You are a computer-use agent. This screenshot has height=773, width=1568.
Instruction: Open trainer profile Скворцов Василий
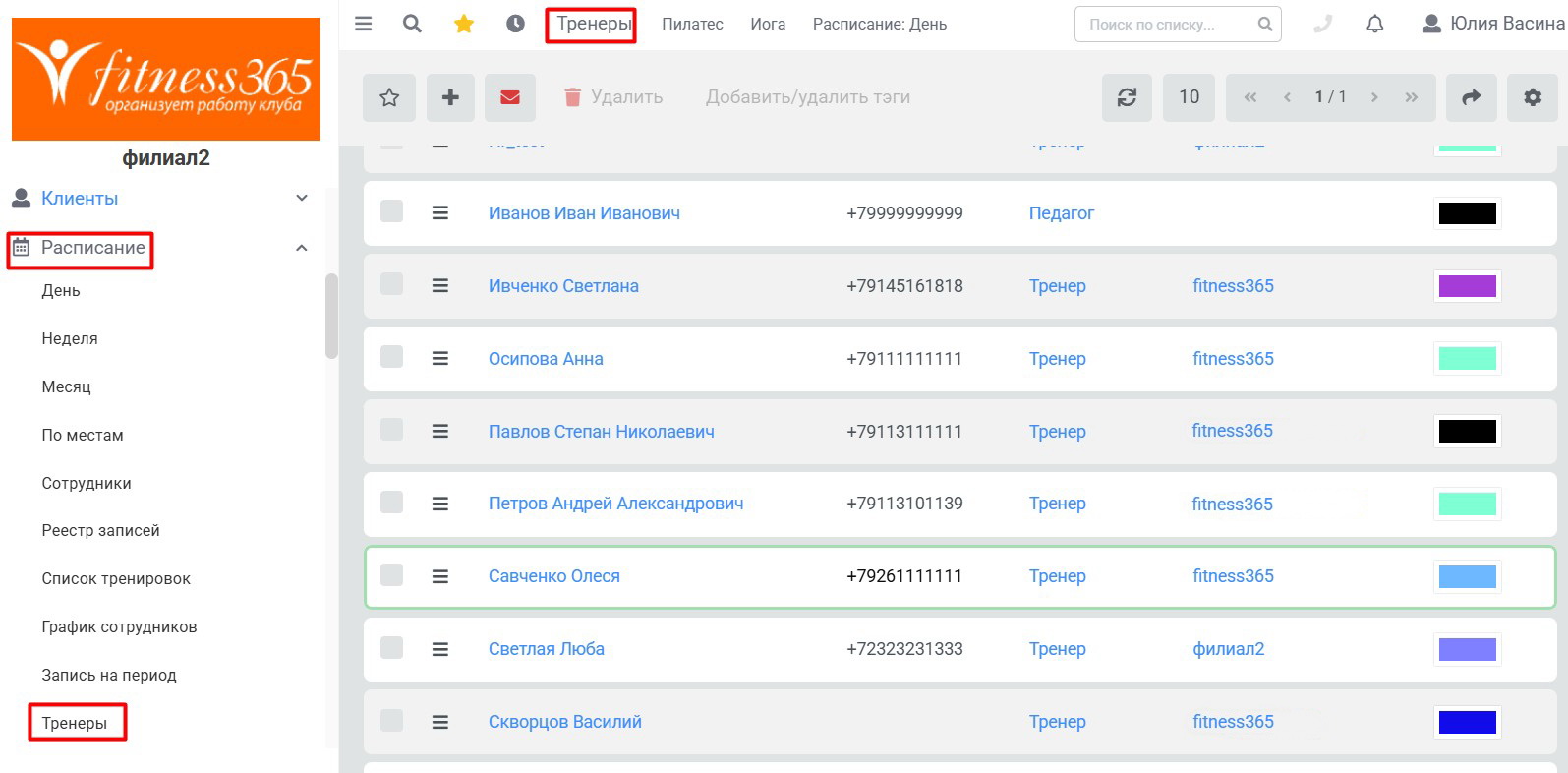pos(565,722)
